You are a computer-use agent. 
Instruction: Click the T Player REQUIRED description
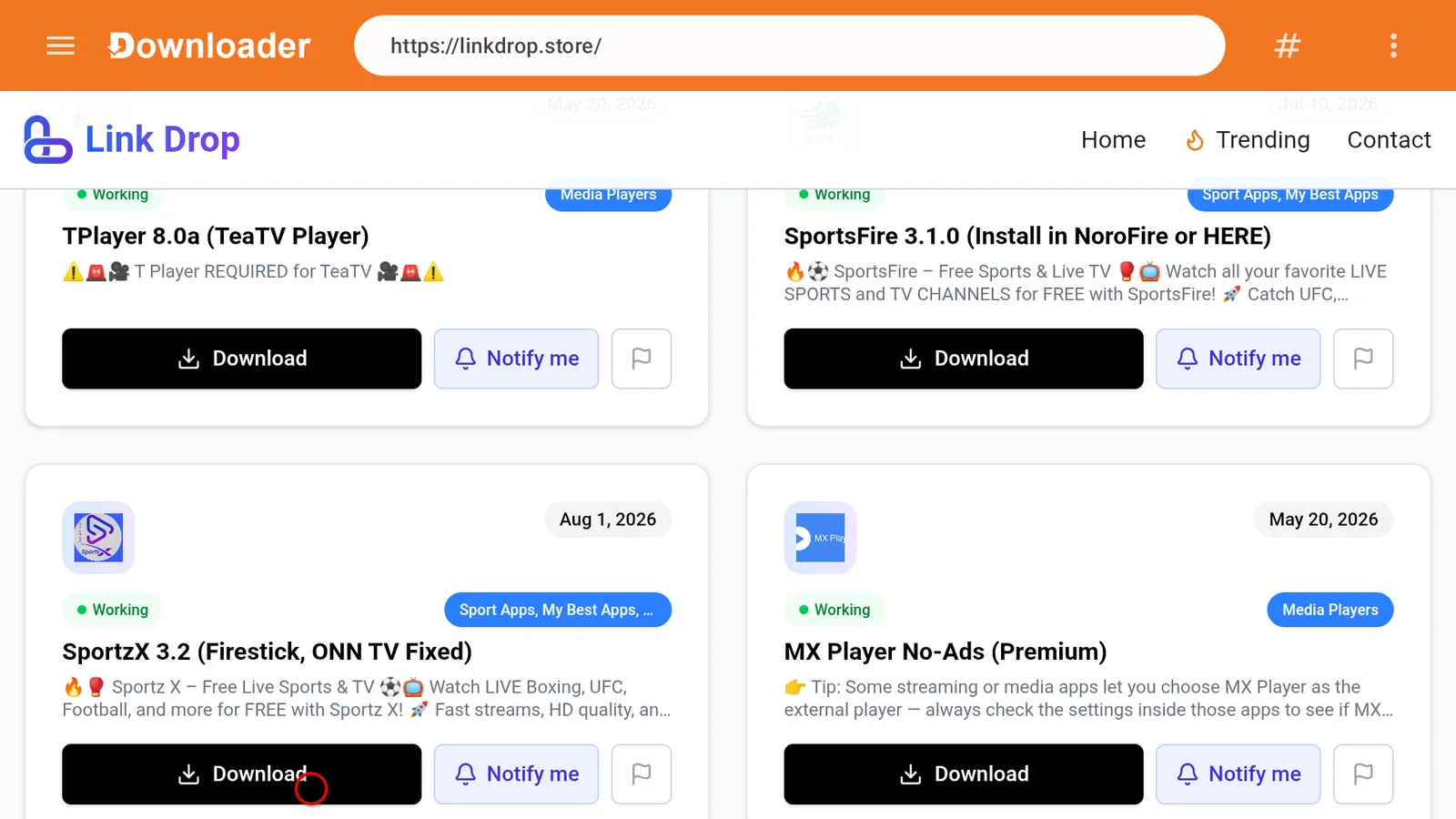coord(253,271)
